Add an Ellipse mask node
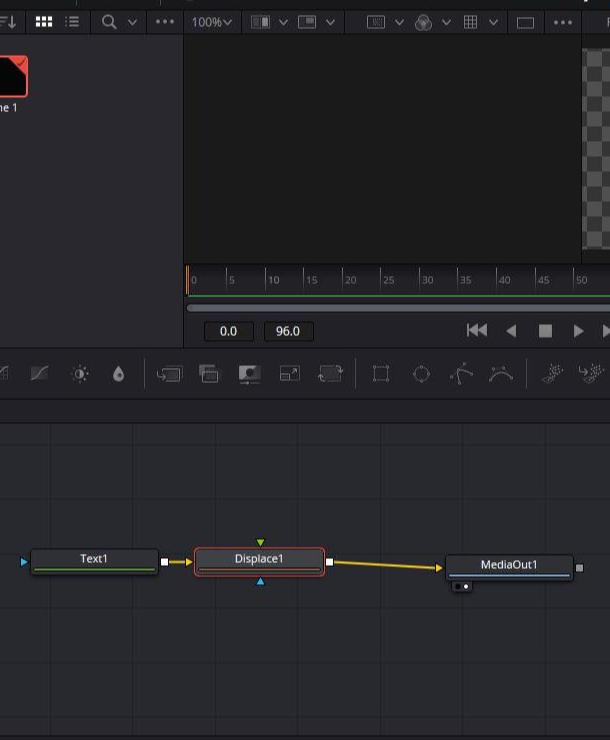 pos(421,374)
